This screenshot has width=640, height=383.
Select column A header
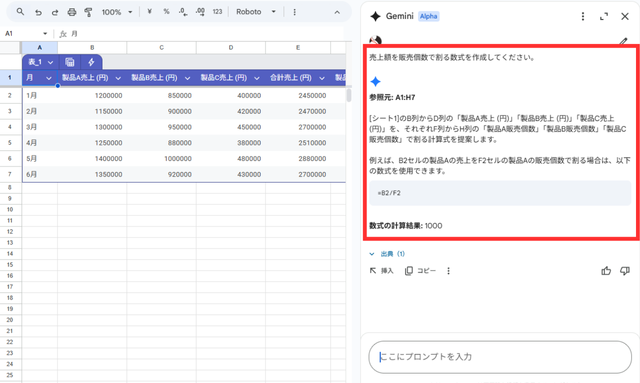tap(40, 47)
